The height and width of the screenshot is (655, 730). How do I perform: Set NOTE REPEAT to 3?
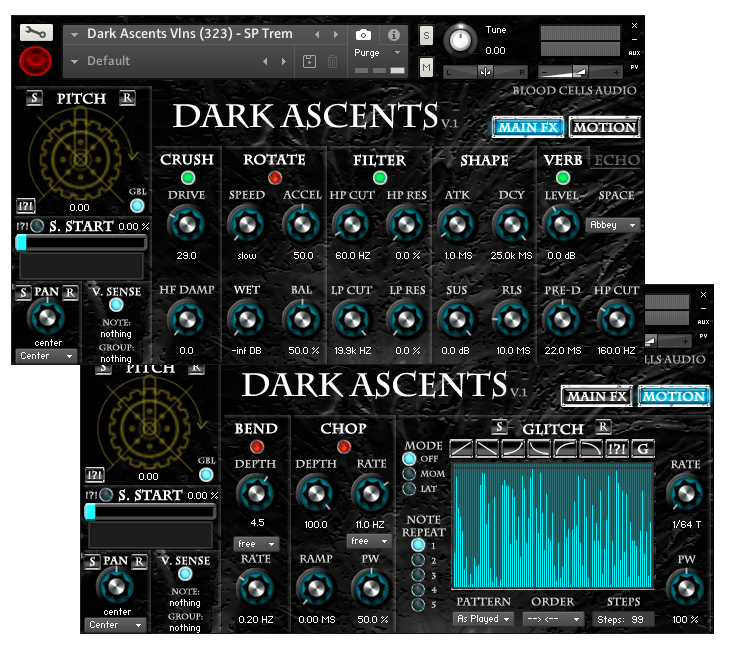418,575
